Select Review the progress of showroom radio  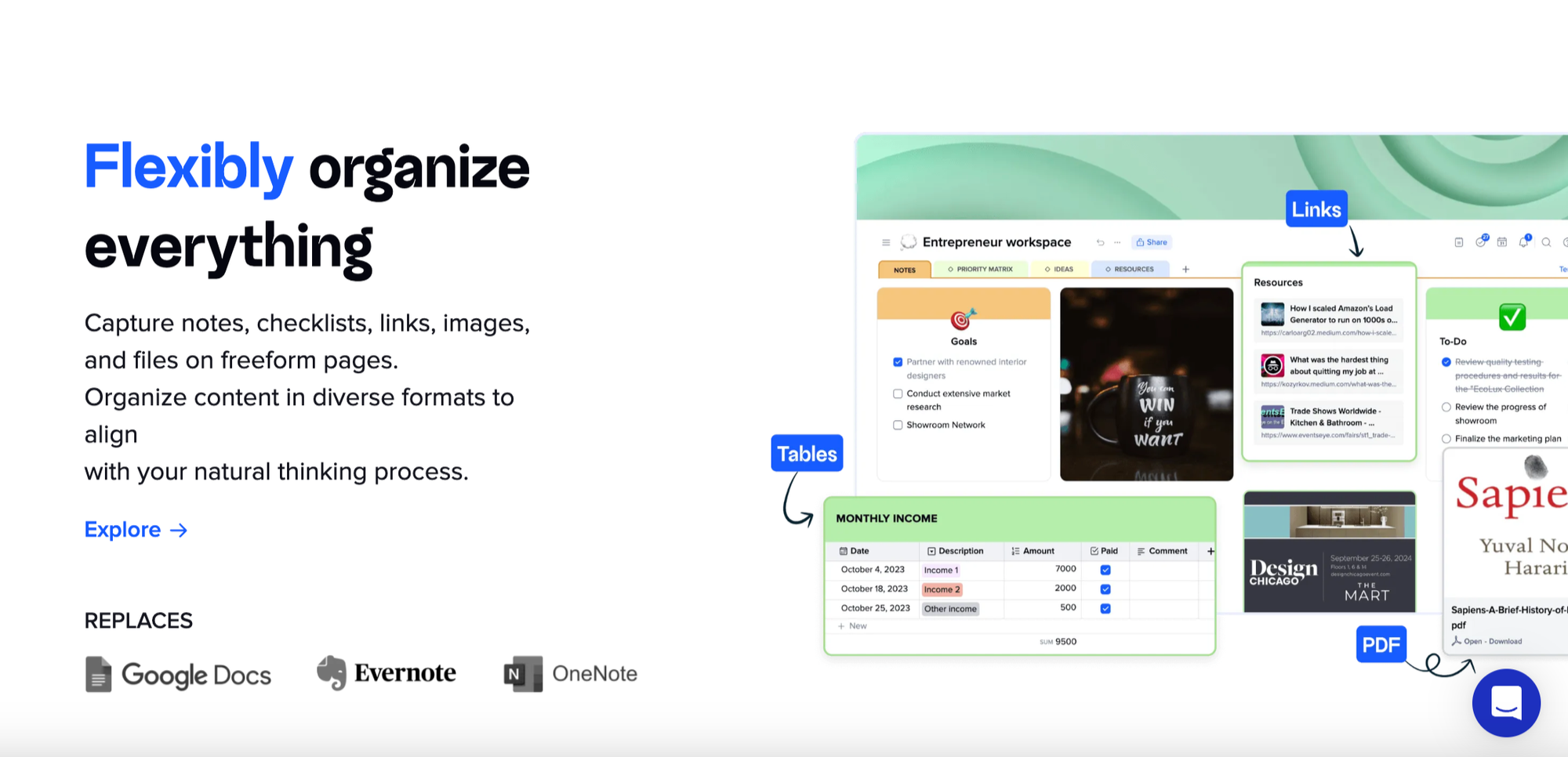pyautogui.click(x=1446, y=407)
